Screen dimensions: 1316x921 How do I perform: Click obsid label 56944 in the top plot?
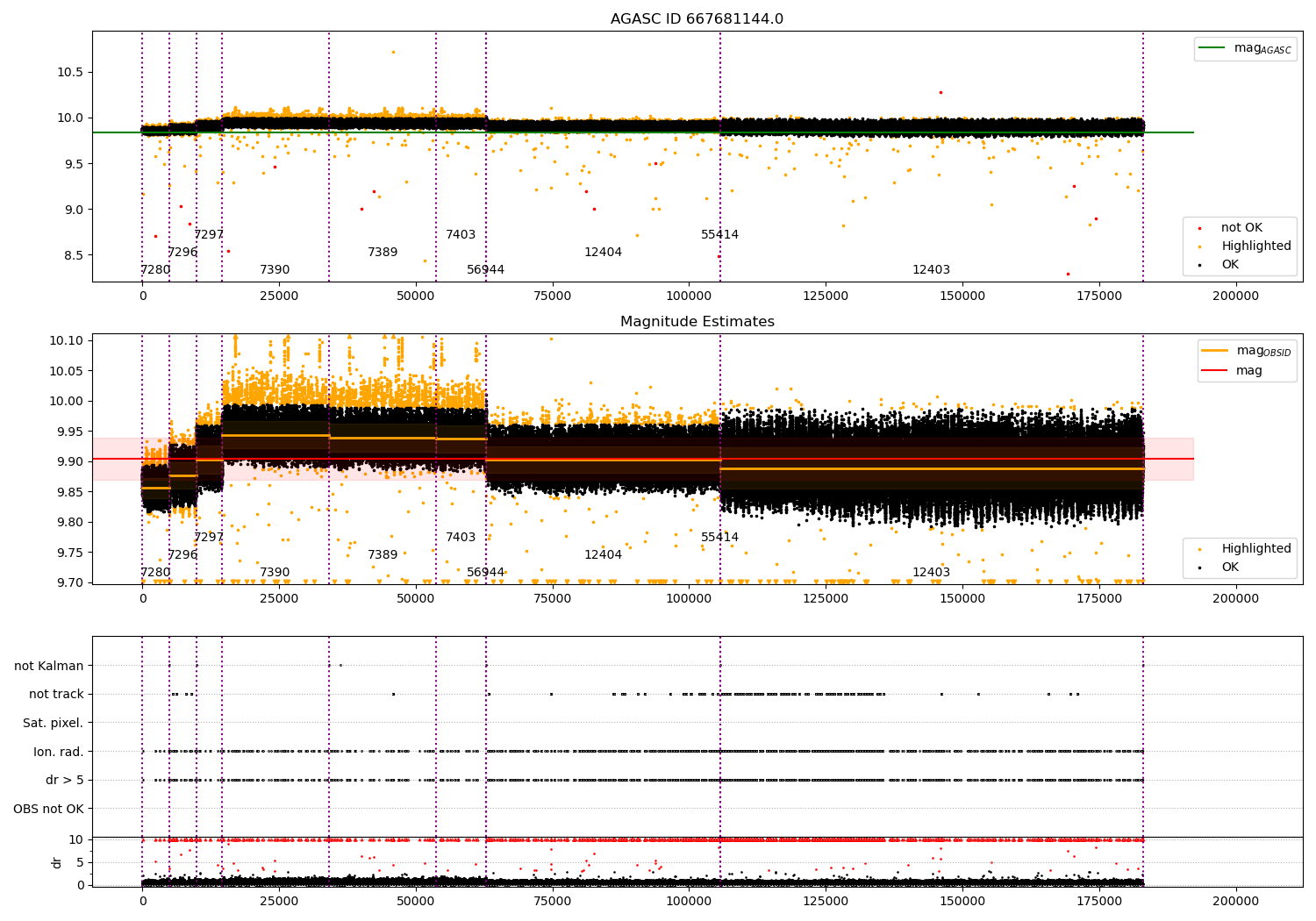coord(486,270)
